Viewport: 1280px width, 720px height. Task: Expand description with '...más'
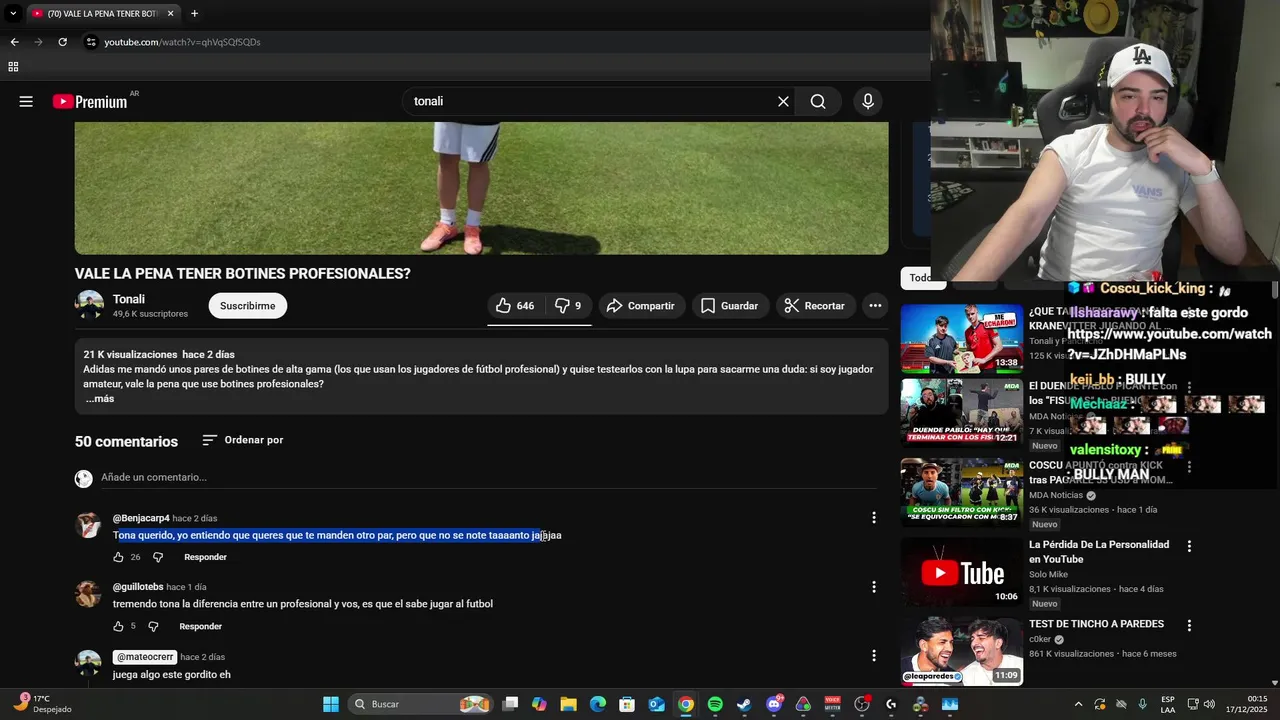(x=99, y=399)
